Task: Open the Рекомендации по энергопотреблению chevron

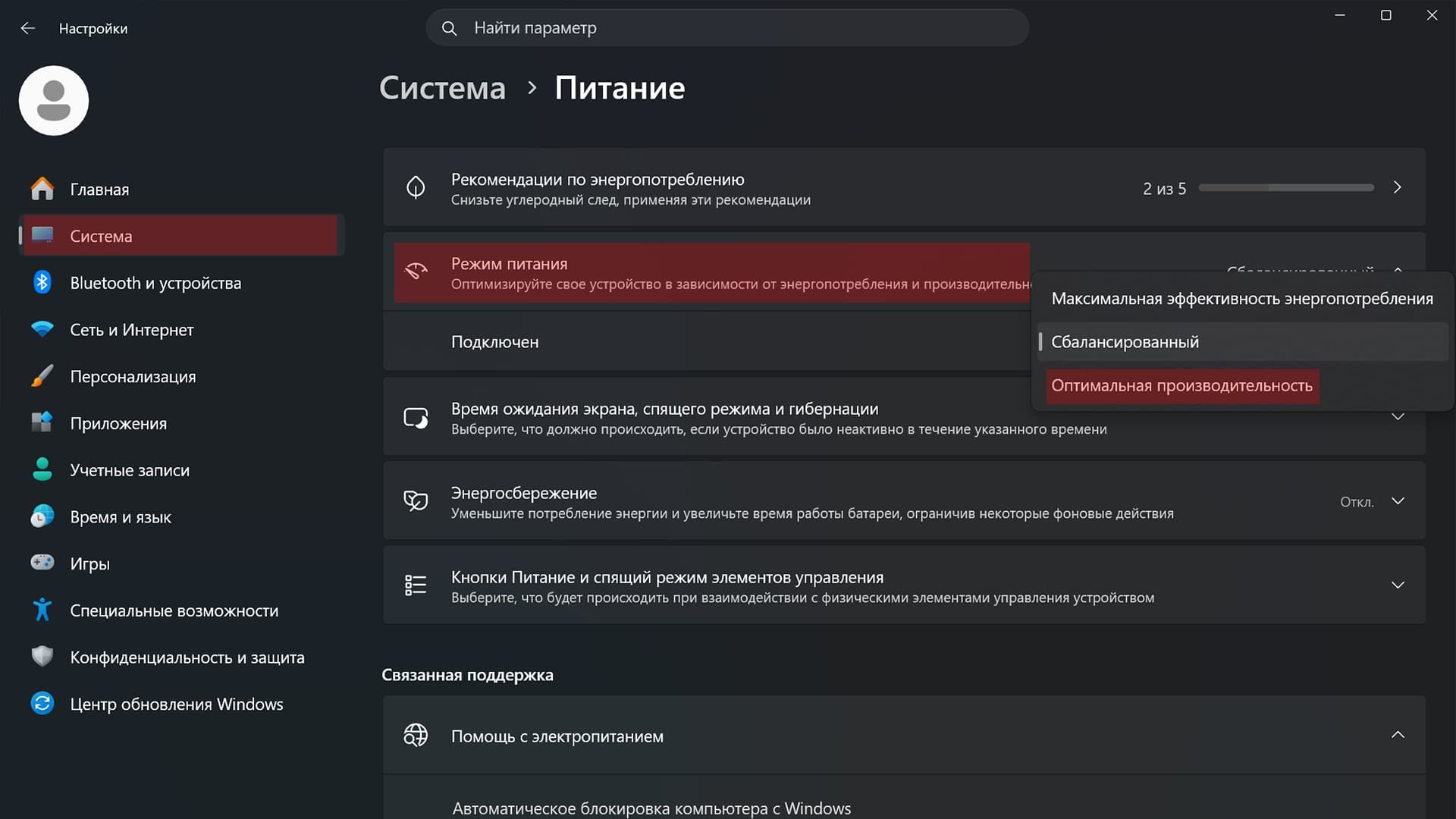Action: [1397, 187]
